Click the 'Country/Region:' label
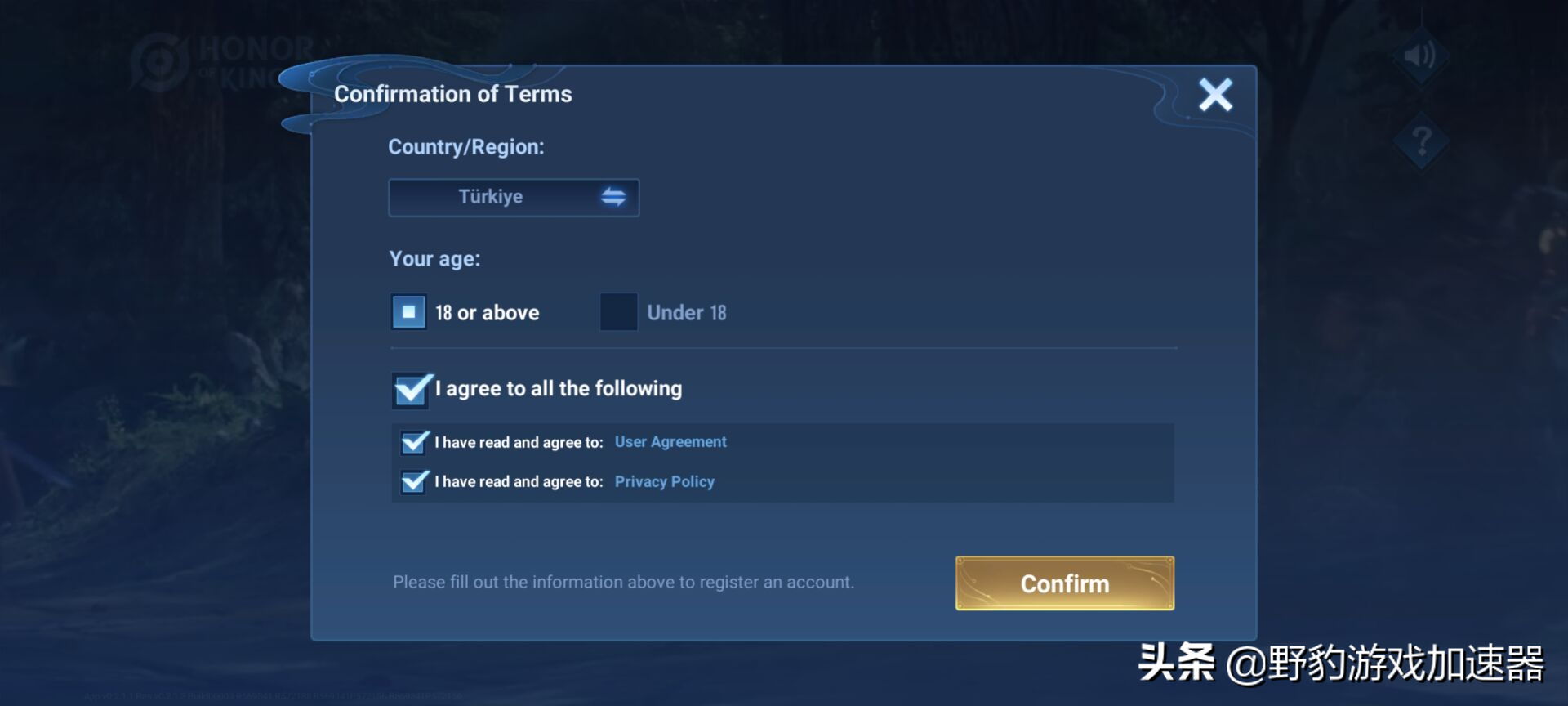The width and height of the screenshot is (1568, 706). click(465, 147)
